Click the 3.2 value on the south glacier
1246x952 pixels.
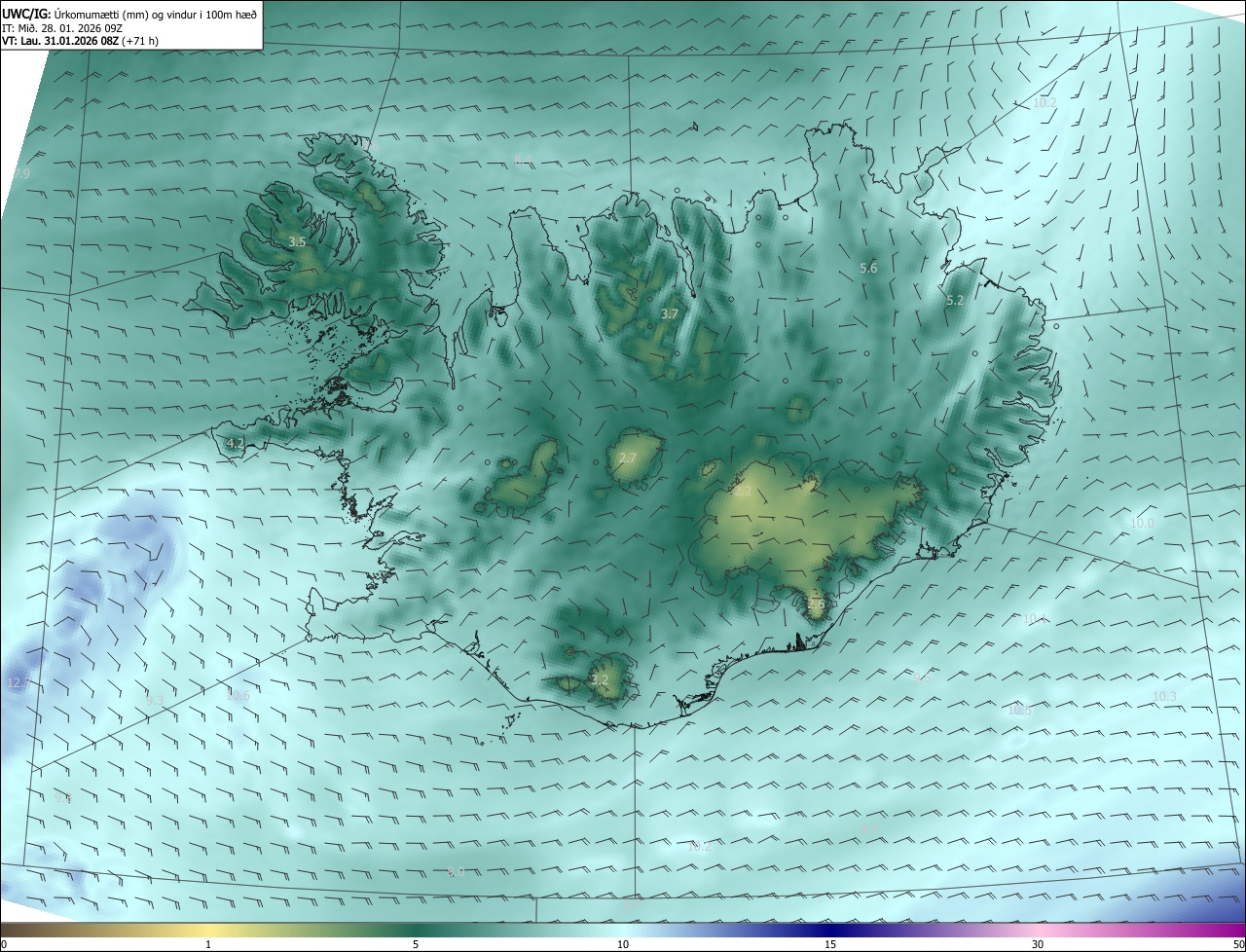click(x=600, y=679)
